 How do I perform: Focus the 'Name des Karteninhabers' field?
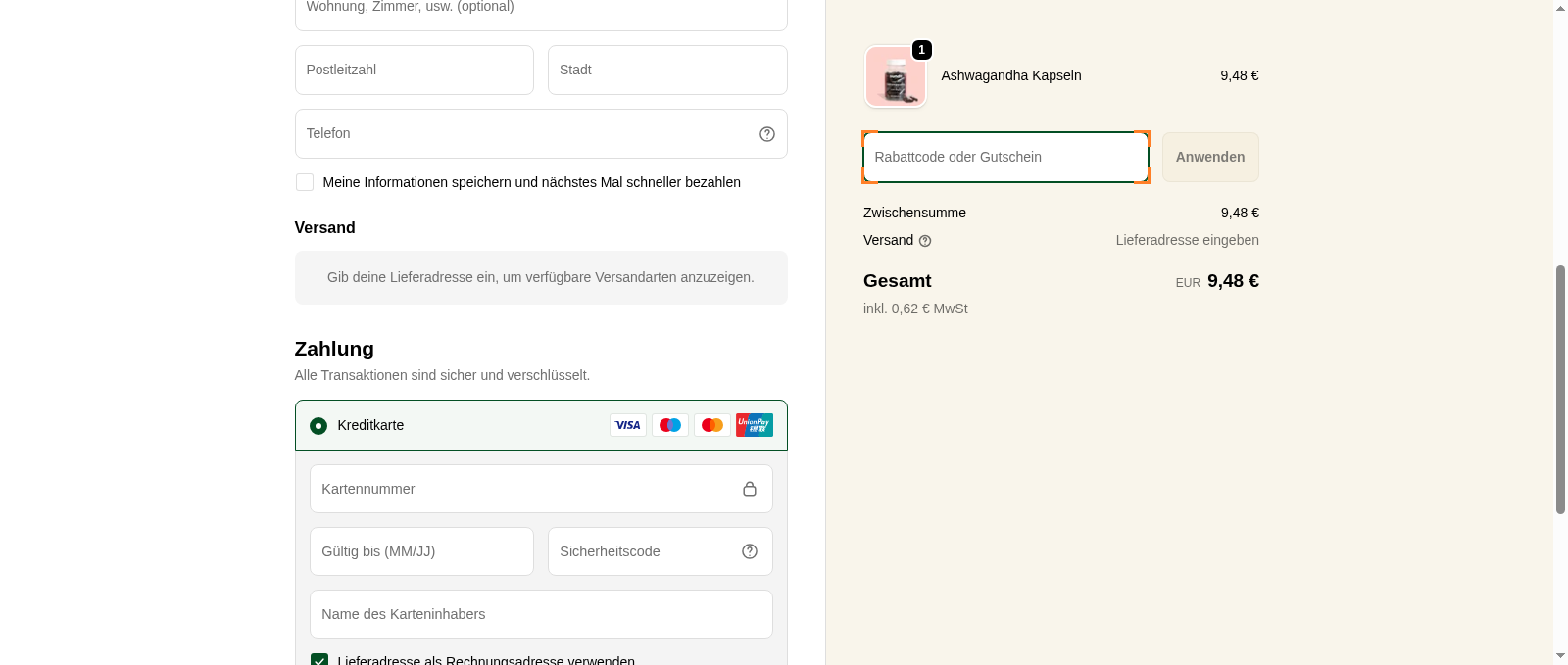click(541, 614)
